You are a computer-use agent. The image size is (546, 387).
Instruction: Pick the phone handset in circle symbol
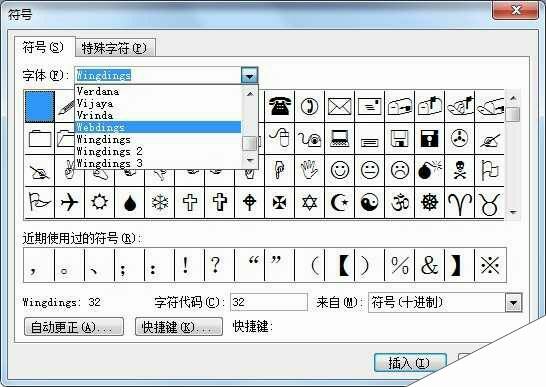(310, 106)
